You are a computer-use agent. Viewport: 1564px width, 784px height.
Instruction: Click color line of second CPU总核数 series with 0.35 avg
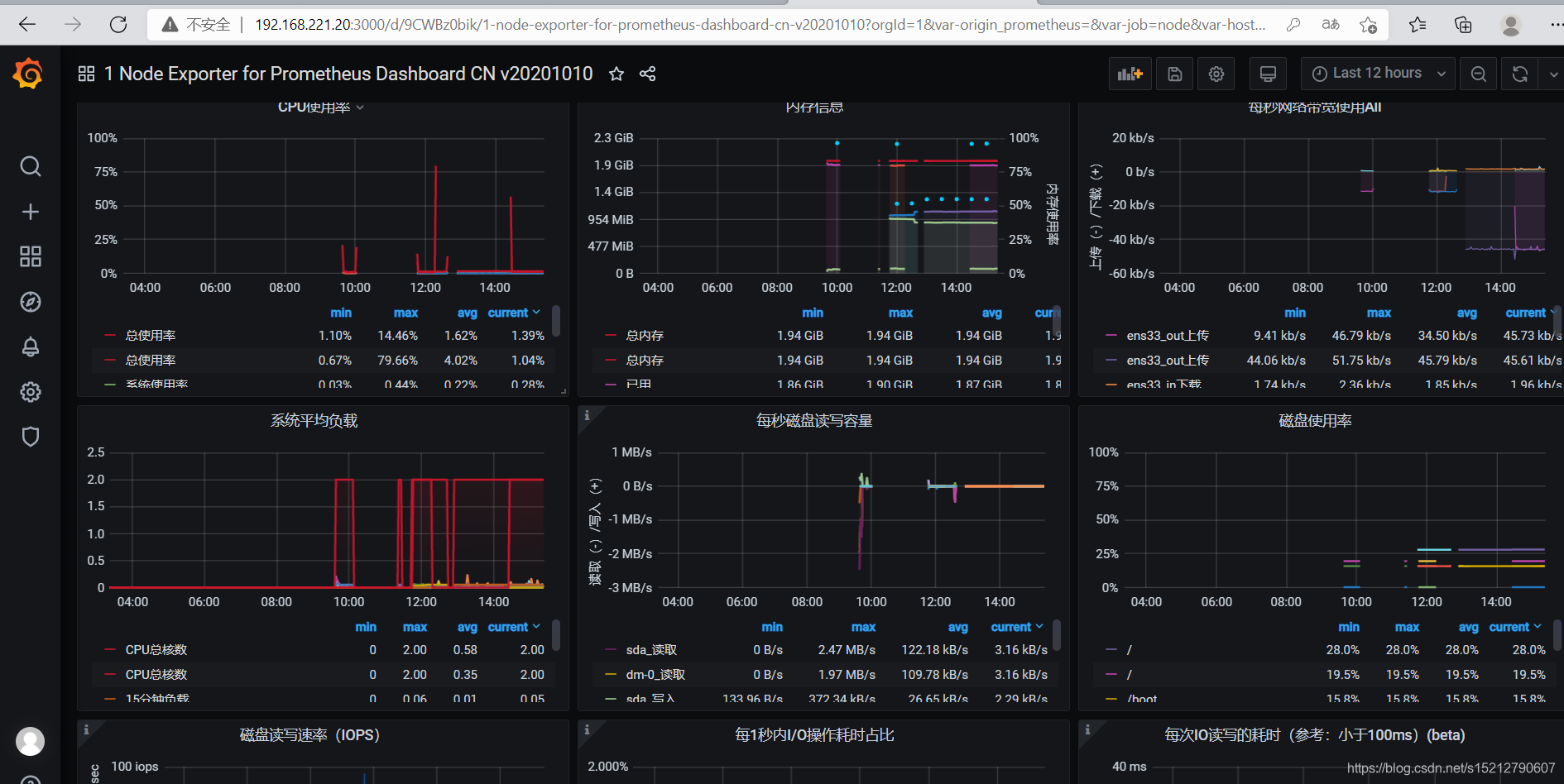[x=109, y=675]
